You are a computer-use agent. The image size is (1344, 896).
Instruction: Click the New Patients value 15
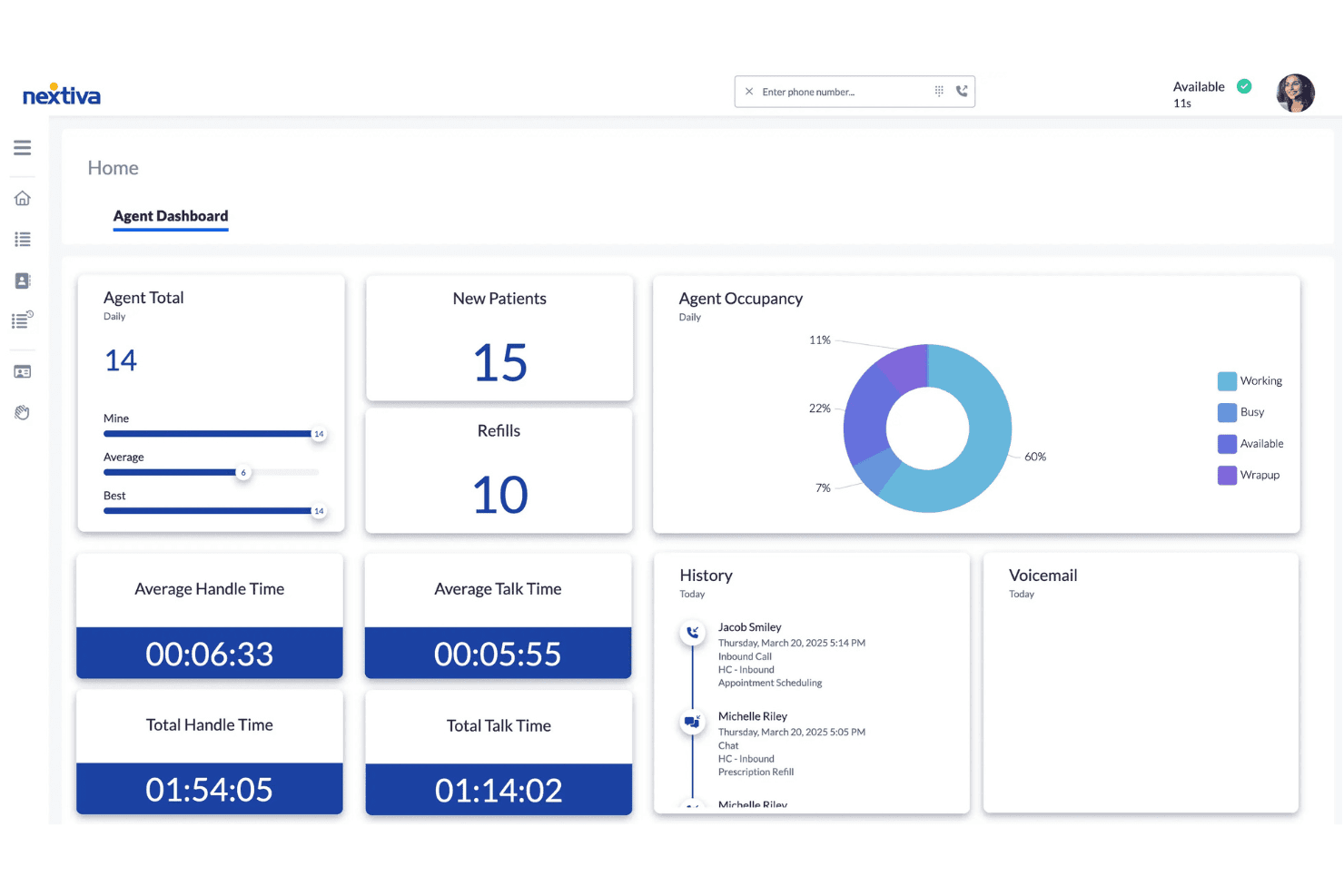pyautogui.click(x=500, y=363)
